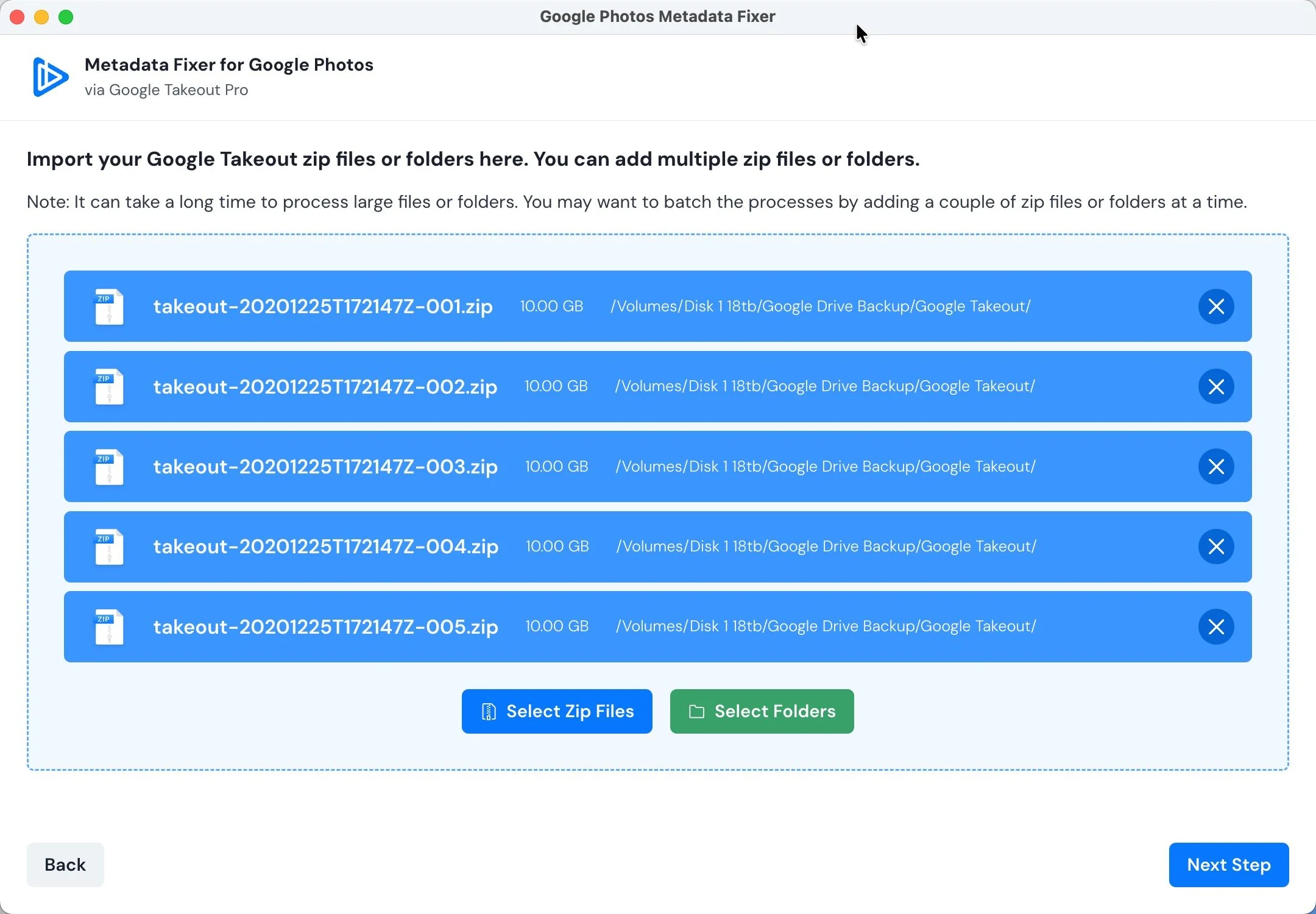Select the takeout-20201225T172147Z-001.zip filename
Screen dimensions: 1316x914
click(x=323, y=306)
